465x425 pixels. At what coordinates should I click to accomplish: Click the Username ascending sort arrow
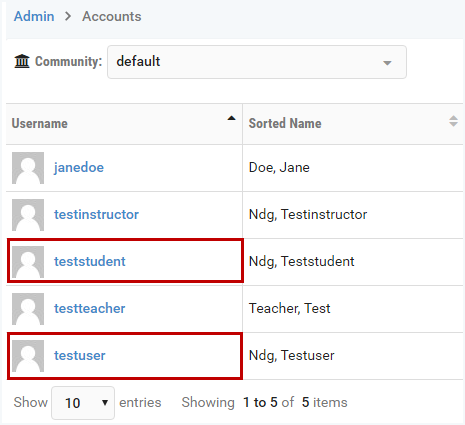(x=231, y=118)
